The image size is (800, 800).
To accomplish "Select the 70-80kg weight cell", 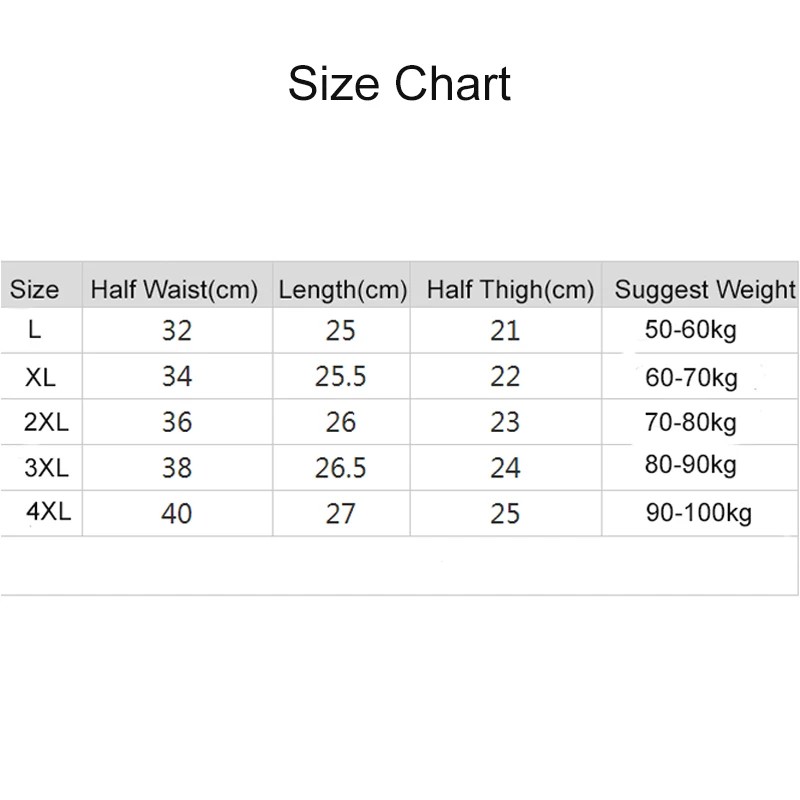I will point(691,422).
